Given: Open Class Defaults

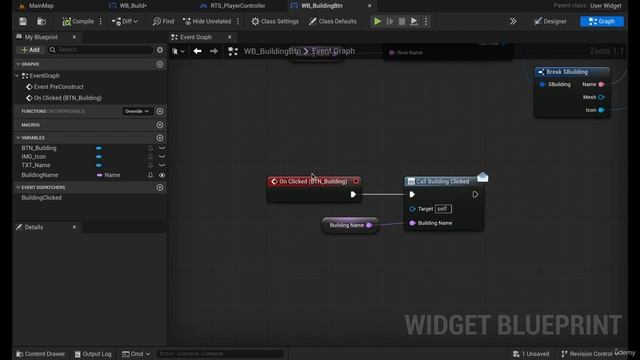Looking at the screenshot, I should [333, 21].
